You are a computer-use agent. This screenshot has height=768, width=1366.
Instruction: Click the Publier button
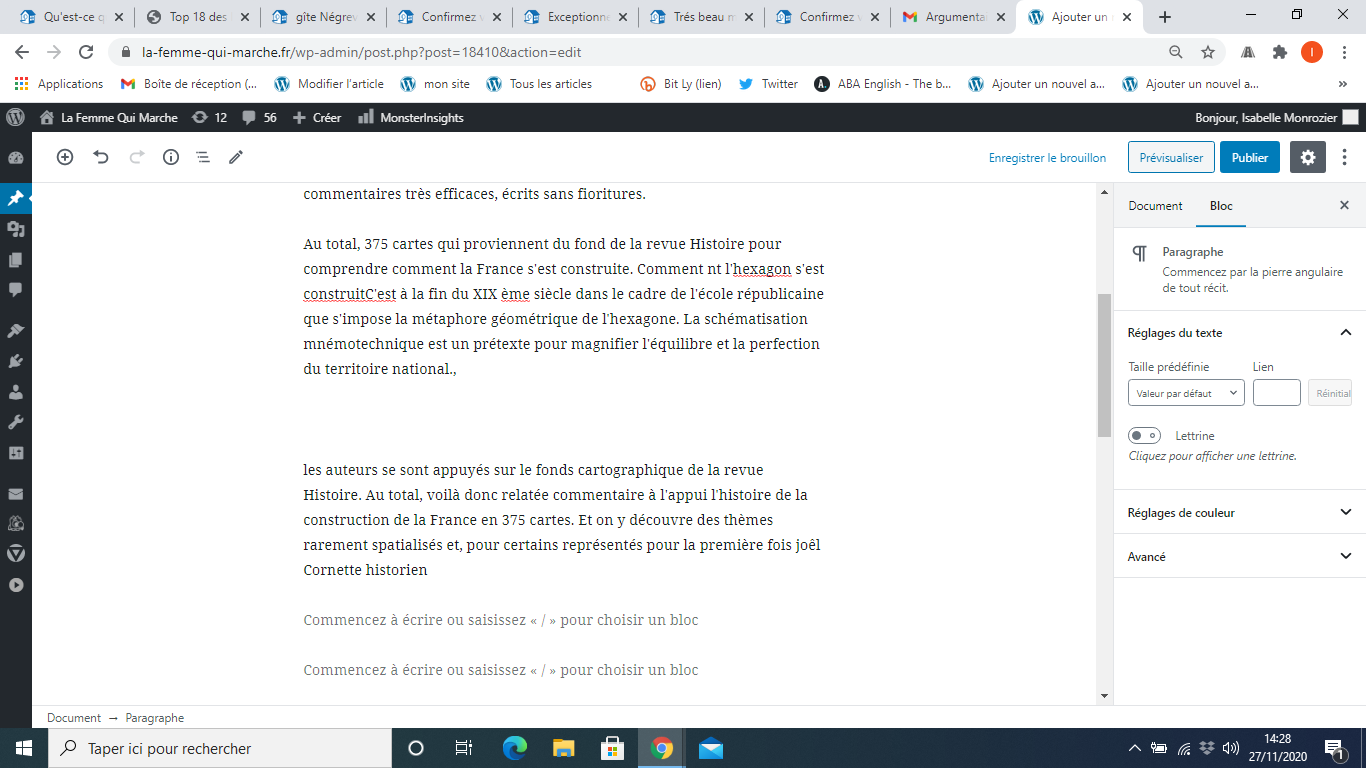(1249, 157)
